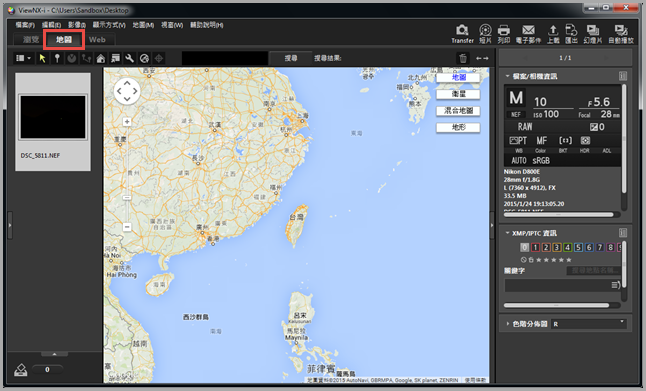Screen dimensions: 646x391
Task: Select DSC_5811.NEF thumbnail
Action: (53, 122)
